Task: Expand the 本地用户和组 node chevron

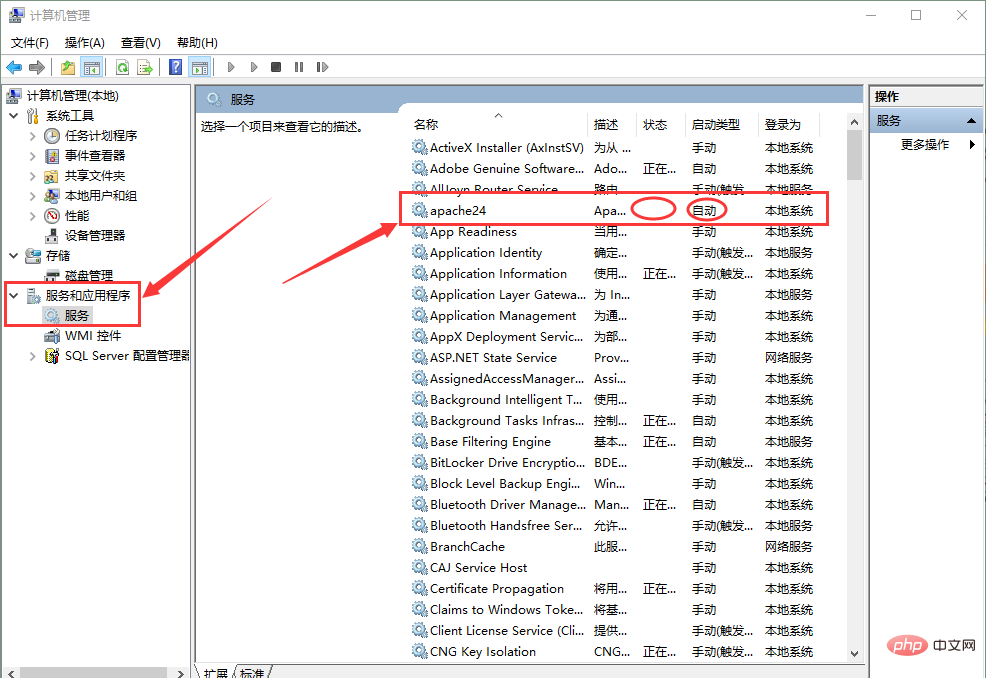Action: tap(33, 196)
